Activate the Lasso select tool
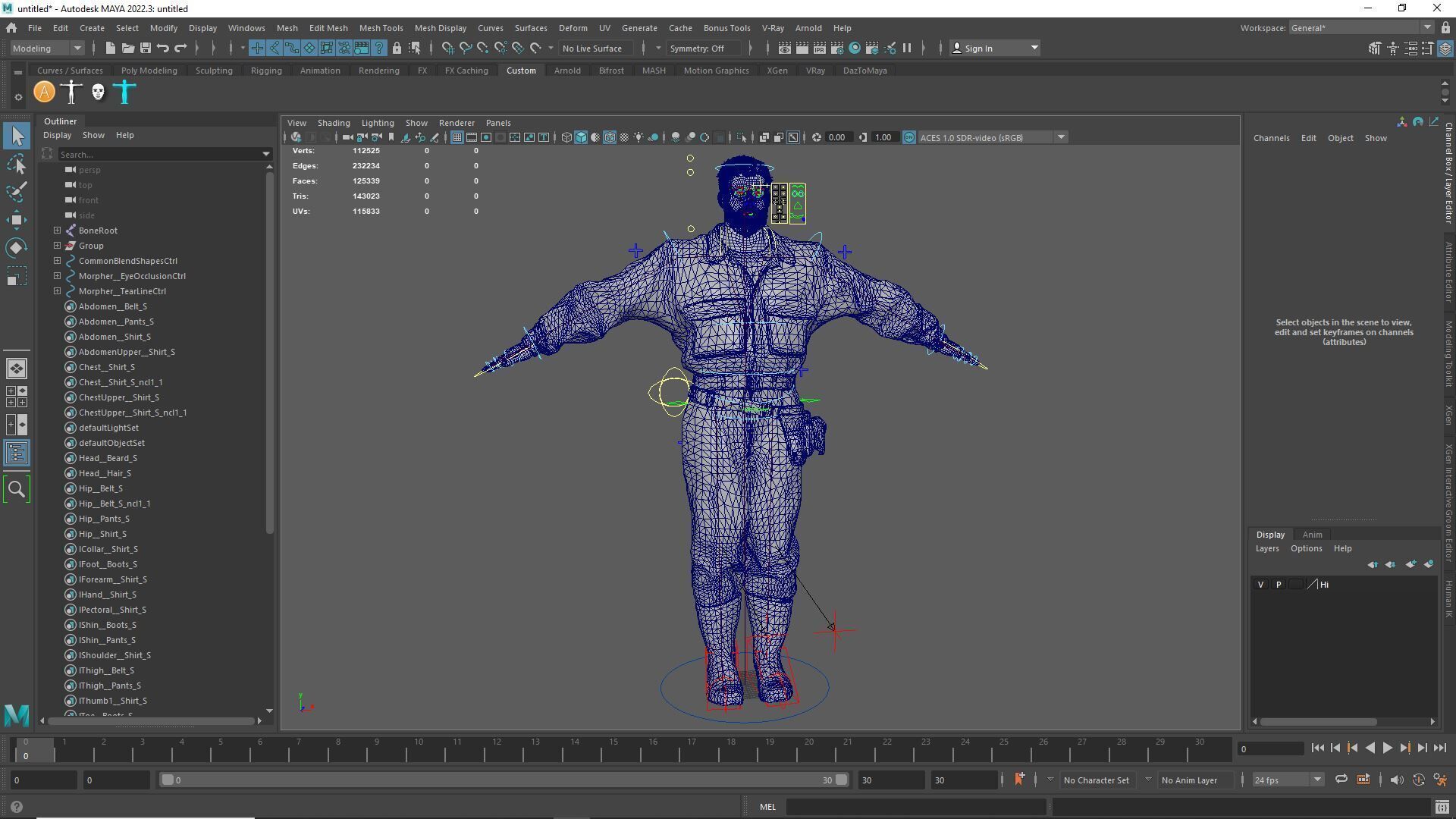 click(17, 164)
